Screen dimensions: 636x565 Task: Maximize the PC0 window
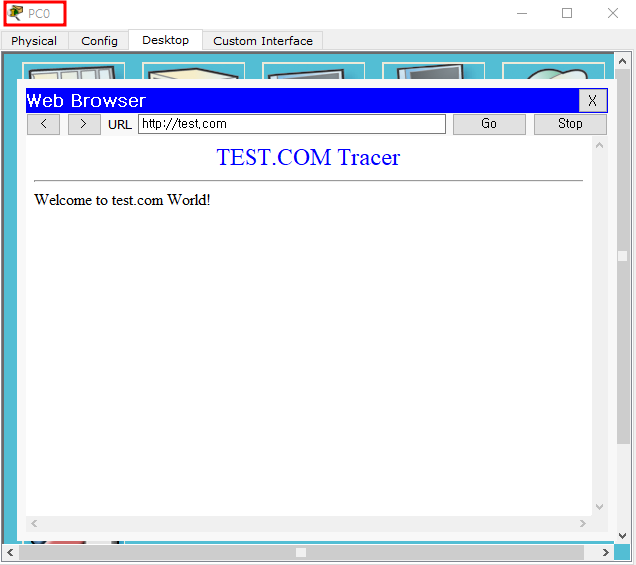pos(567,13)
